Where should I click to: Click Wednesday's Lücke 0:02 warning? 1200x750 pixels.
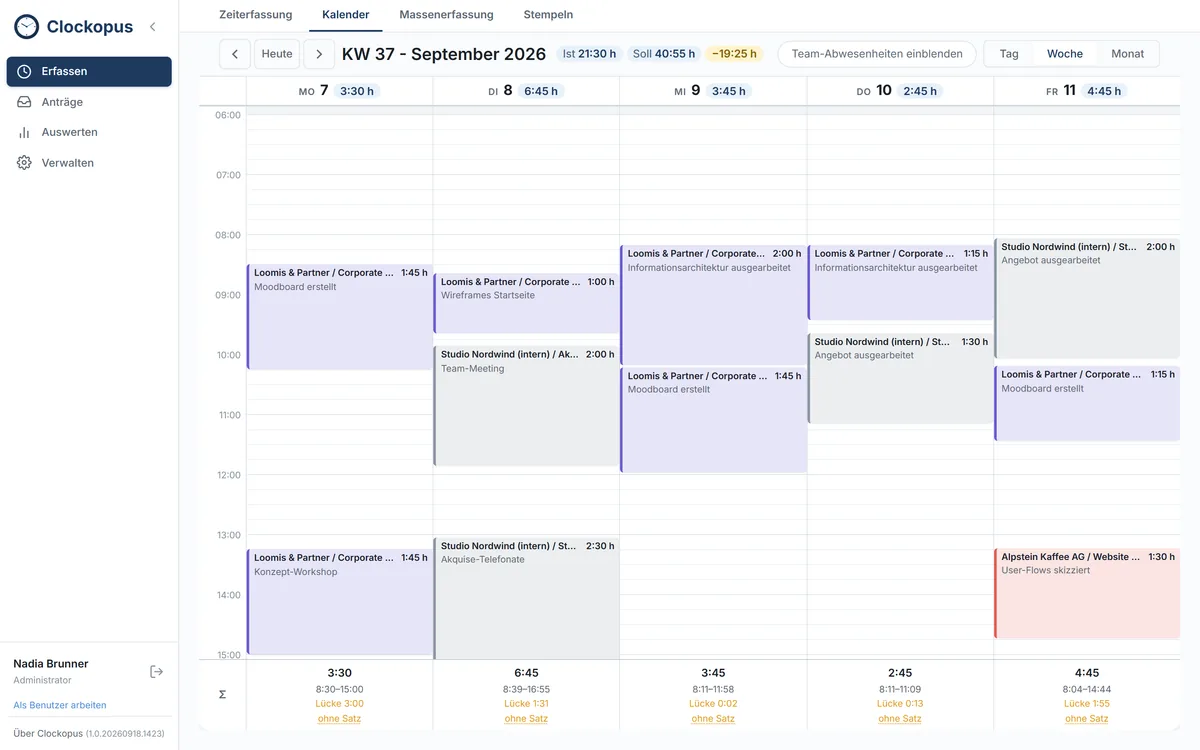coord(713,704)
